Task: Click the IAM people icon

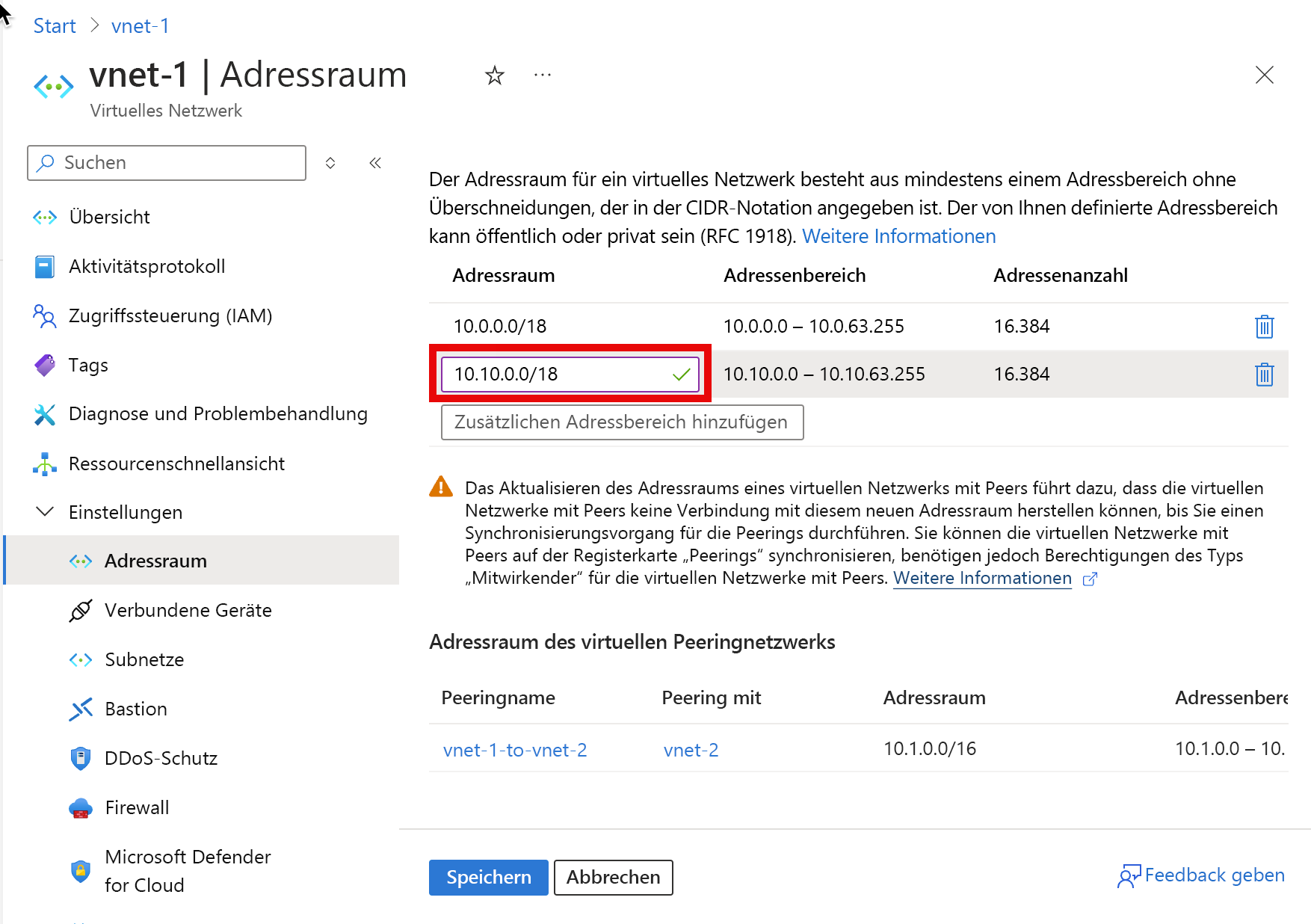Action: click(x=45, y=315)
